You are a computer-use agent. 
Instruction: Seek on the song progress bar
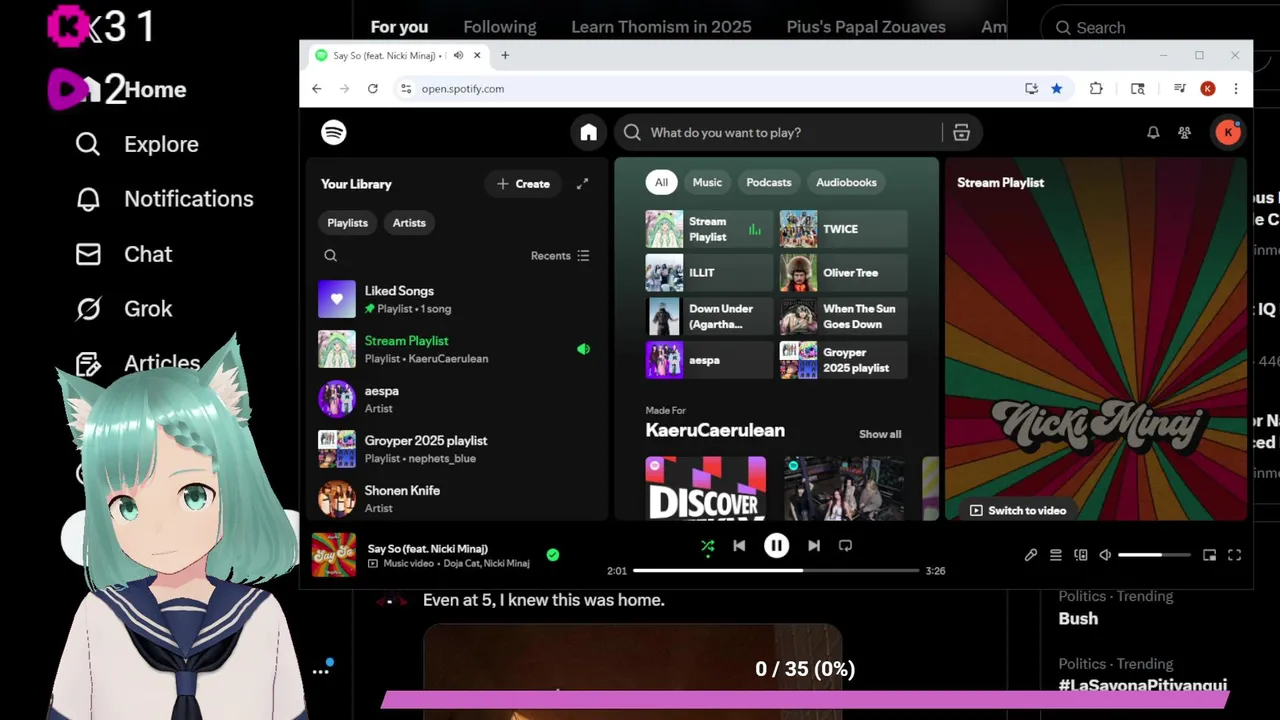[776, 570]
